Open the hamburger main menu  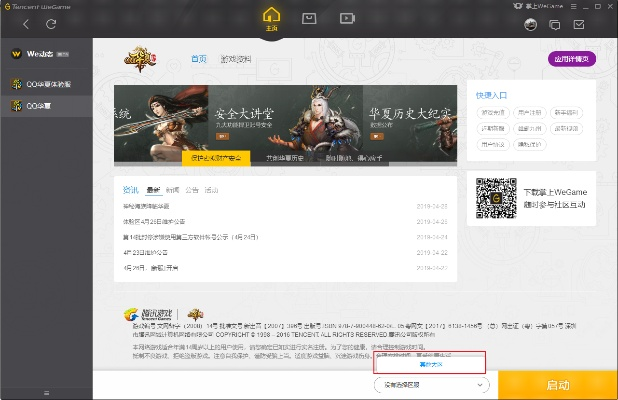coord(574,6)
